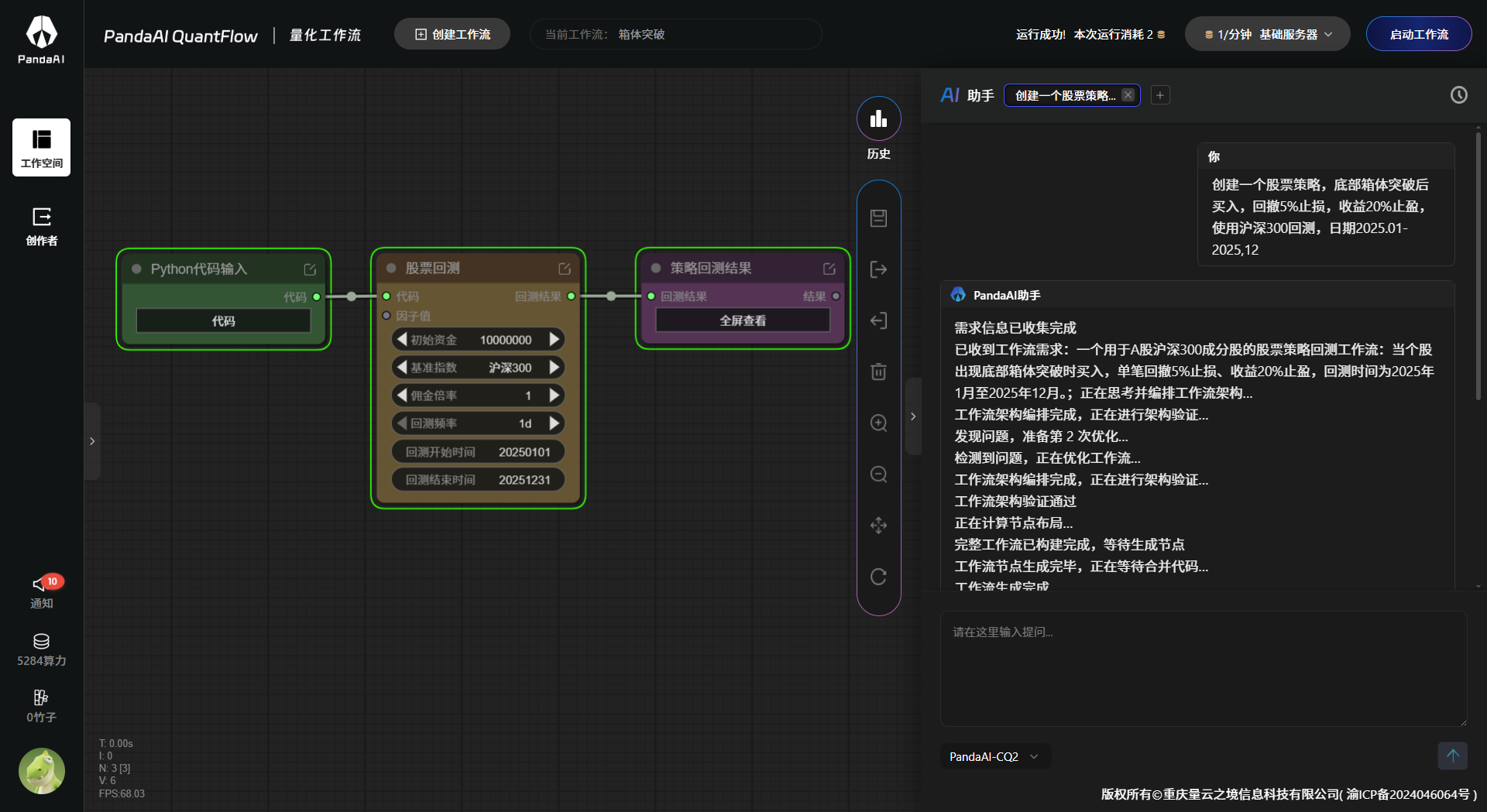This screenshot has width=1487, height=812.
Task: Select the 股票回测 node title
Action: [433, 268]
